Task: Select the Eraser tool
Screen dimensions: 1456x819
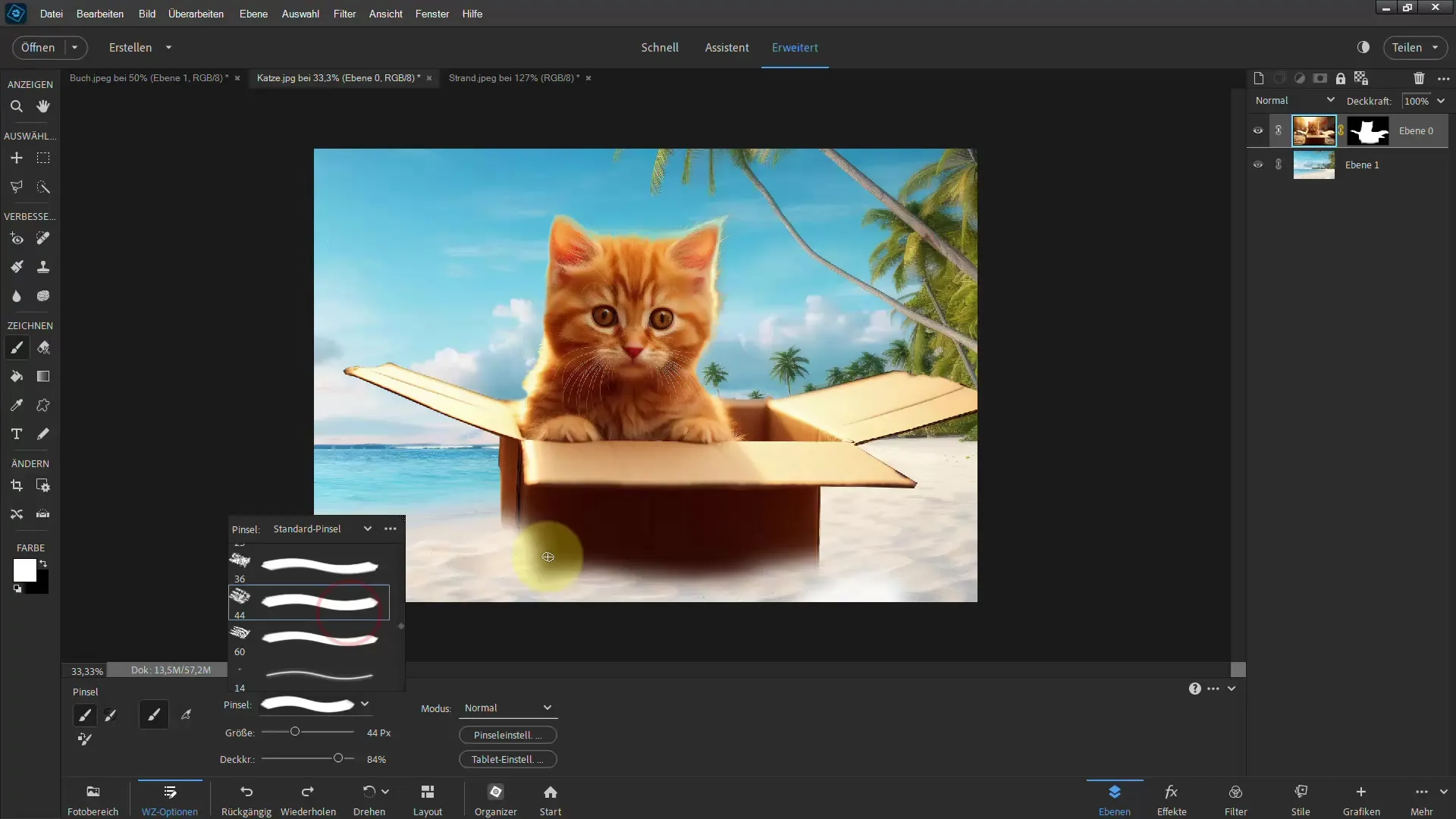Action: pyautogui.click(x=42, y=347)
